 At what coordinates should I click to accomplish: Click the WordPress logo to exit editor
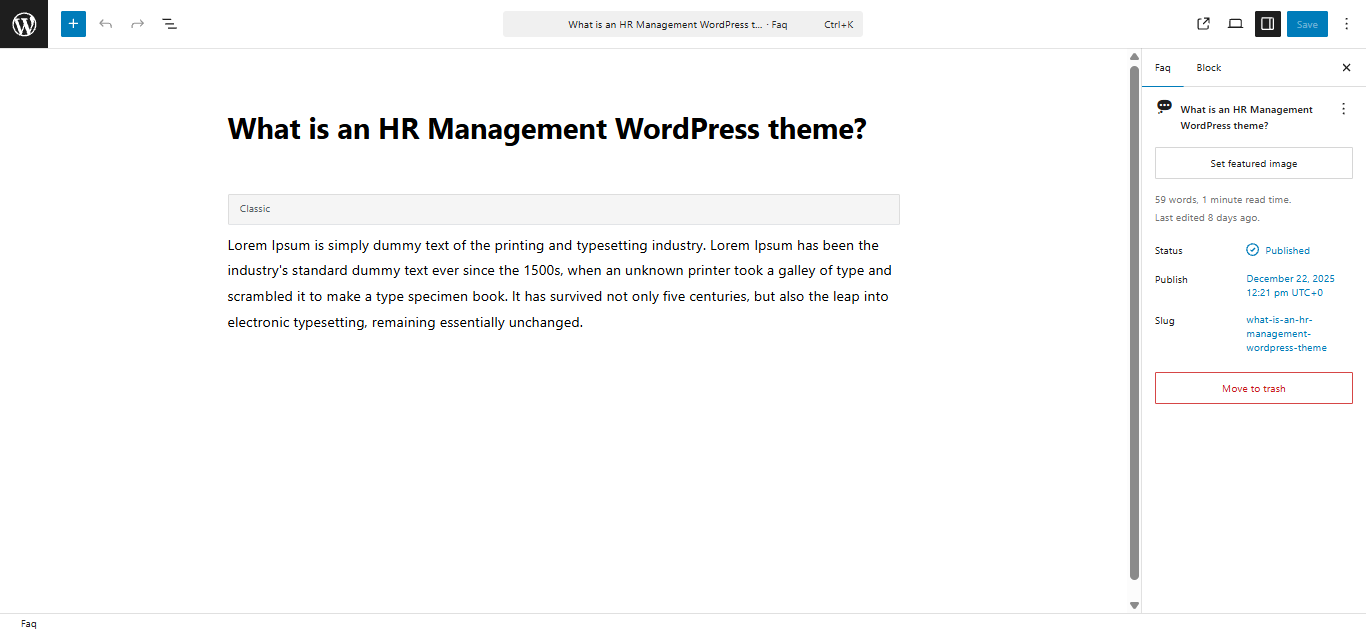(24, 24)
